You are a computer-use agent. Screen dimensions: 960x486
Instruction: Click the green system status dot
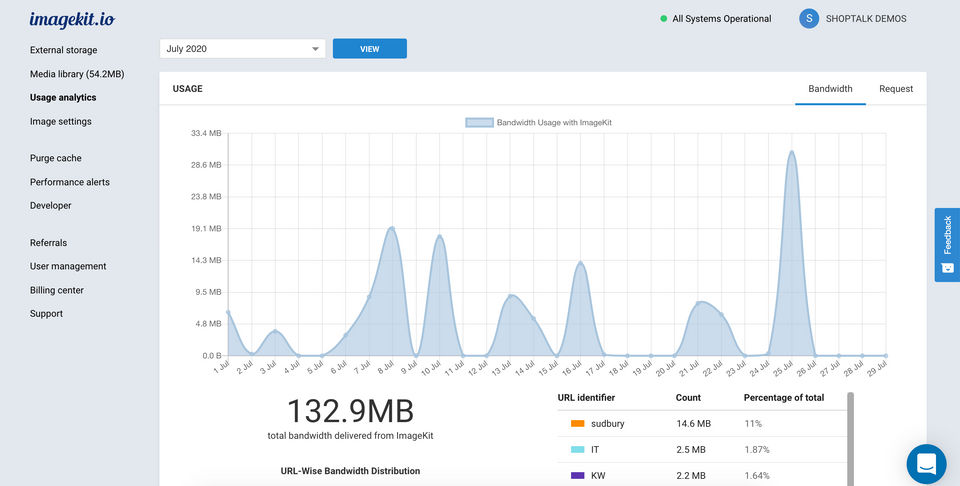663,19
